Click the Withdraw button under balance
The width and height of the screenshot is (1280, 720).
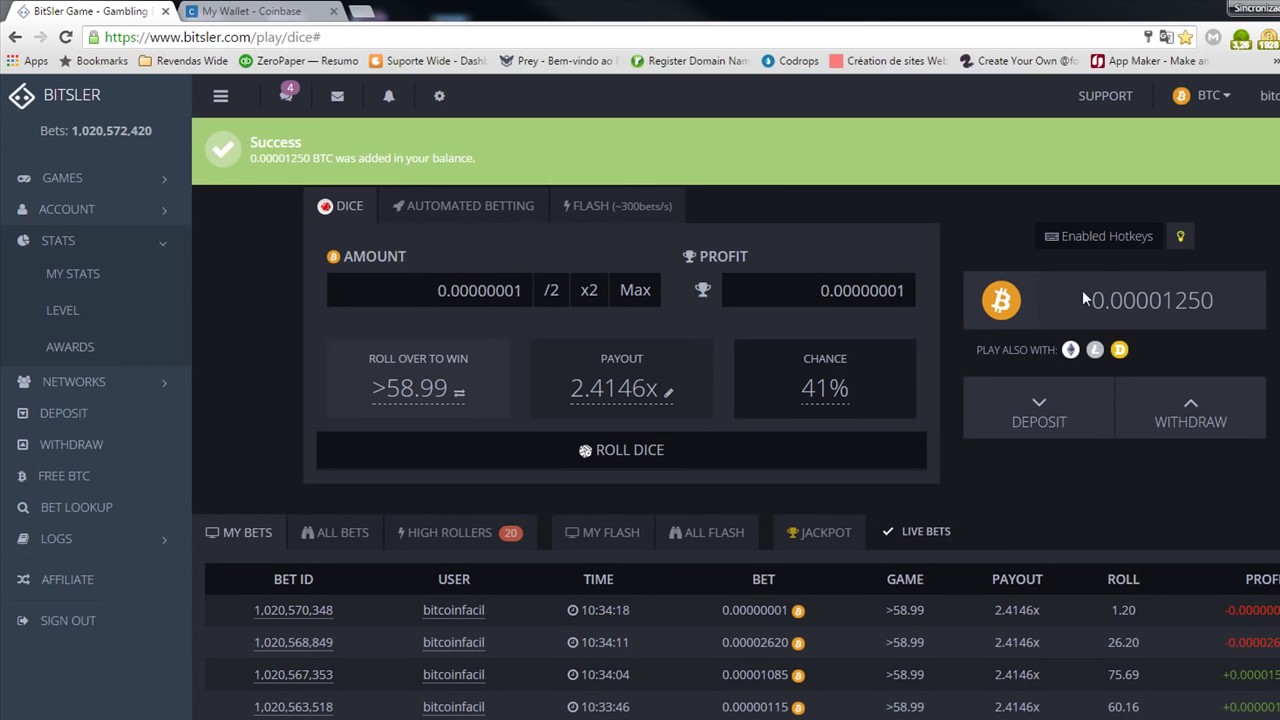[1190, 409]
